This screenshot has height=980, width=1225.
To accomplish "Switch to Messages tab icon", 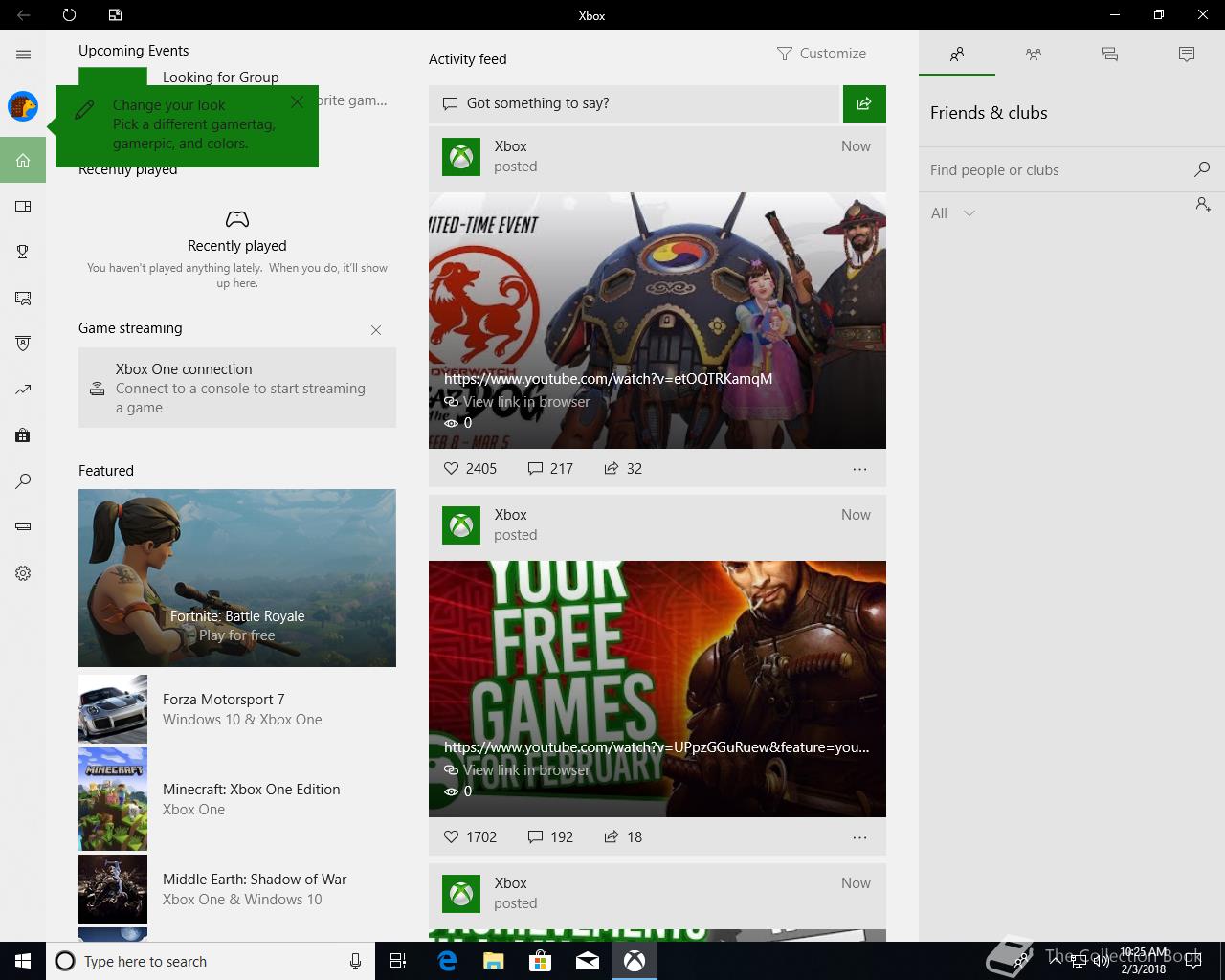I will tap(1110, 55).
